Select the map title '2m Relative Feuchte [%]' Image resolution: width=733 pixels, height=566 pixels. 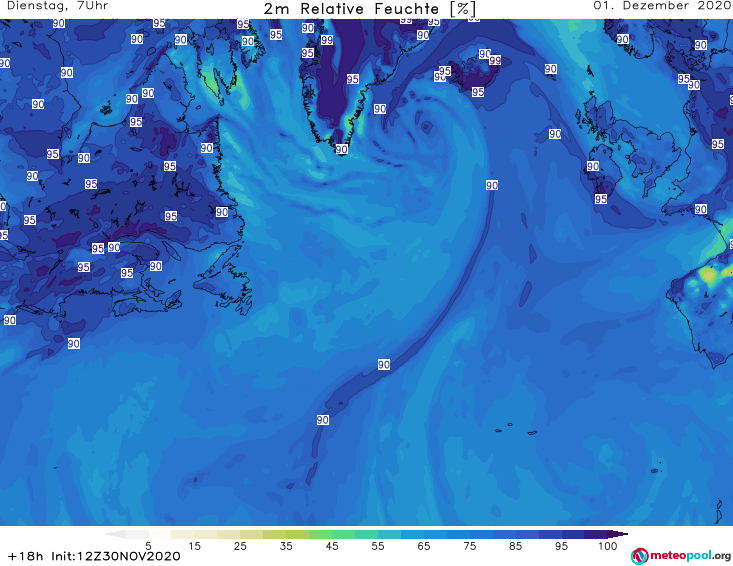(370, 9)
